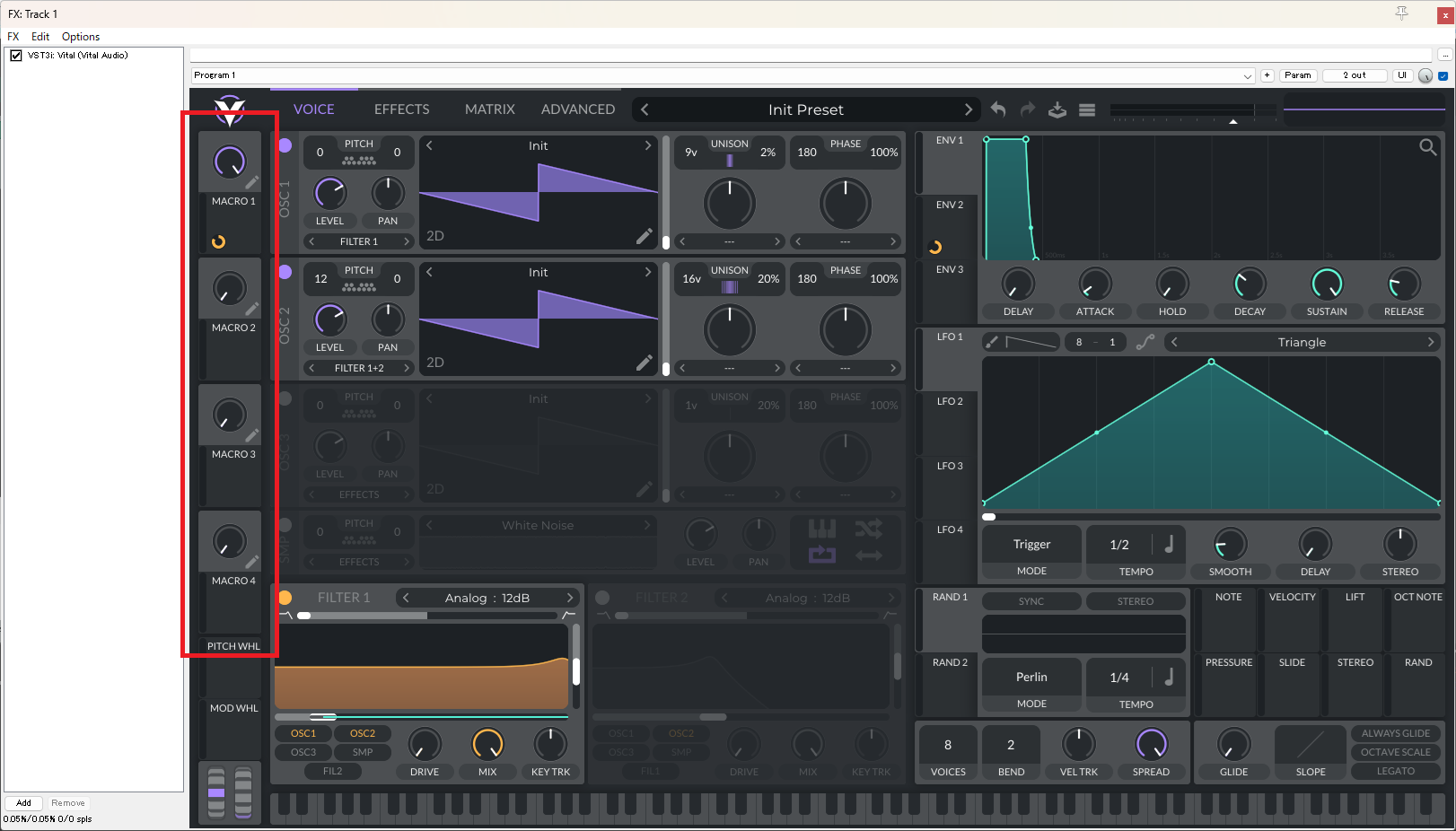
Task: Click the Macro 1 edit pencil icon
Action: coord(252,182)
